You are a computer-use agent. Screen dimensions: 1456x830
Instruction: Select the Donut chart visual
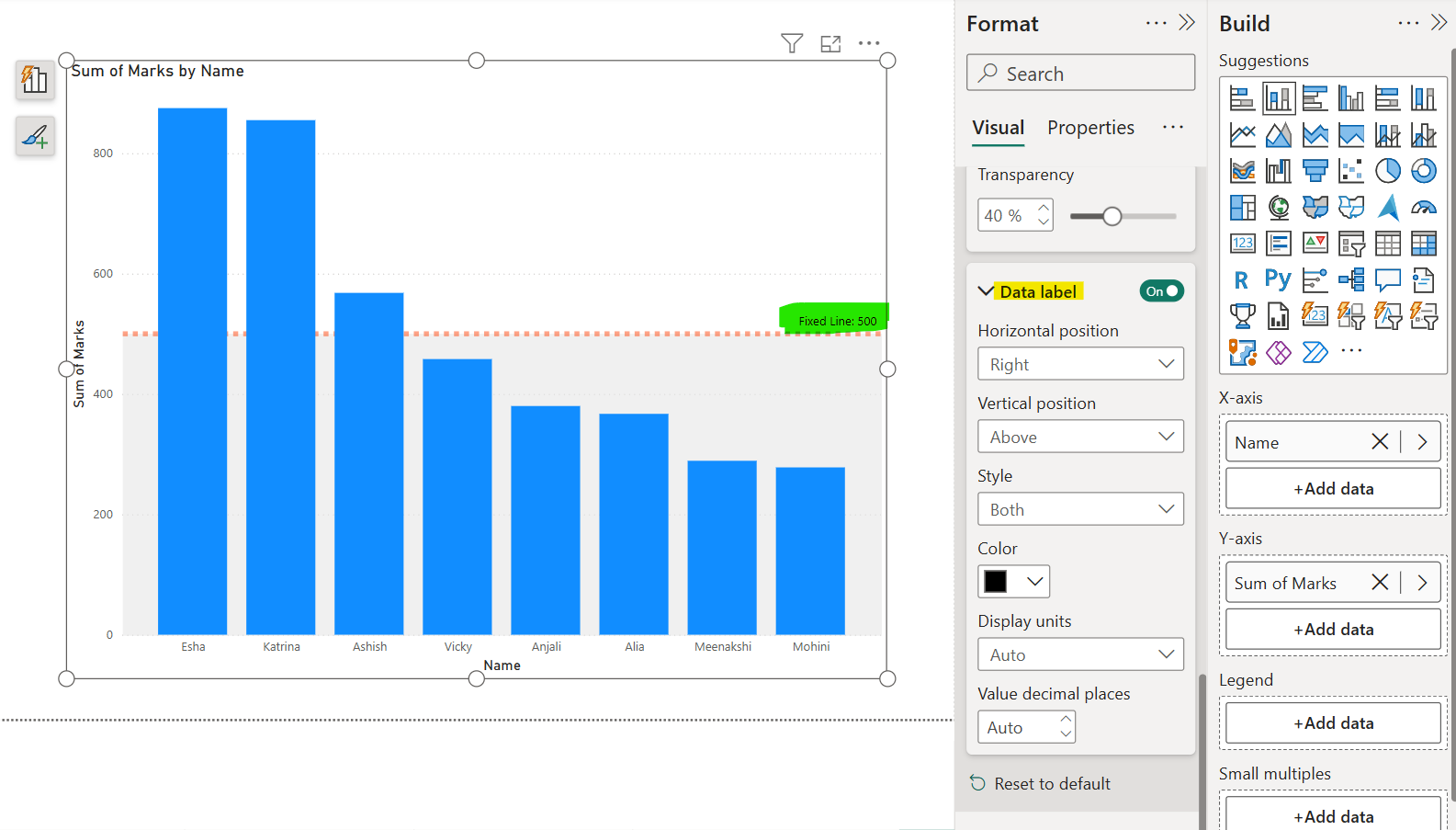click(x=1423, y=171)
